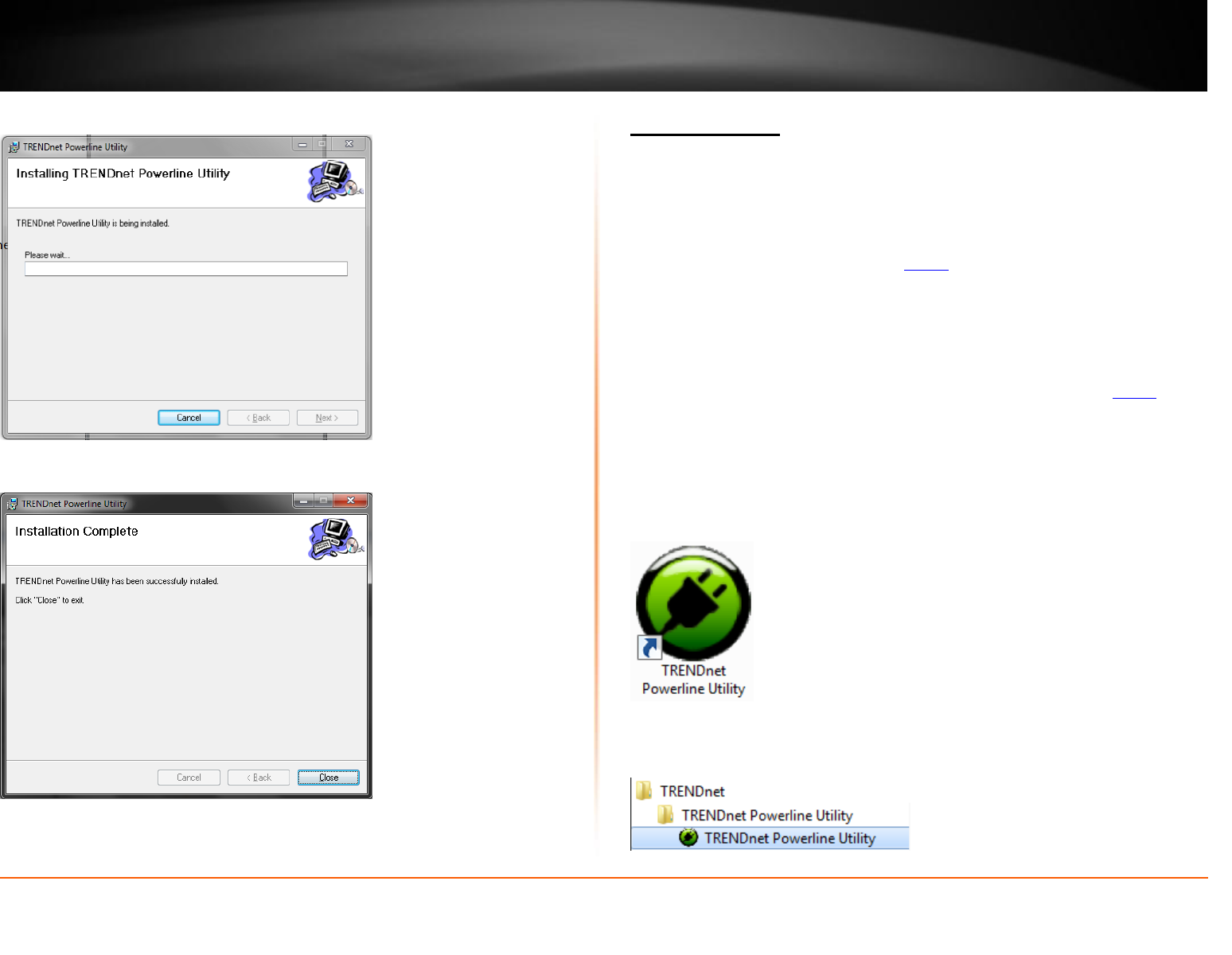Click the TRENDnet Powerline Utility subfolder icon
The width and height of the screenshot is (1232, 955).
pyautogui.click(x=665, y=814)
